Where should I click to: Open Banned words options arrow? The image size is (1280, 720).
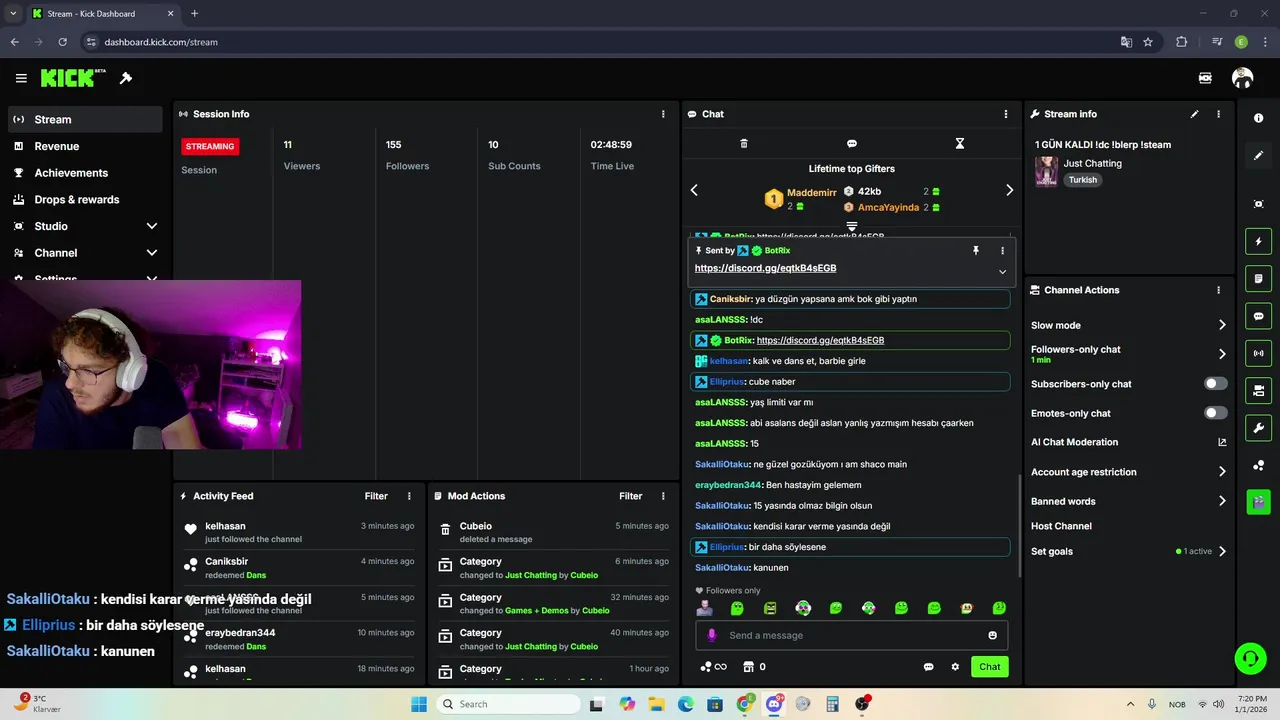1222,501
